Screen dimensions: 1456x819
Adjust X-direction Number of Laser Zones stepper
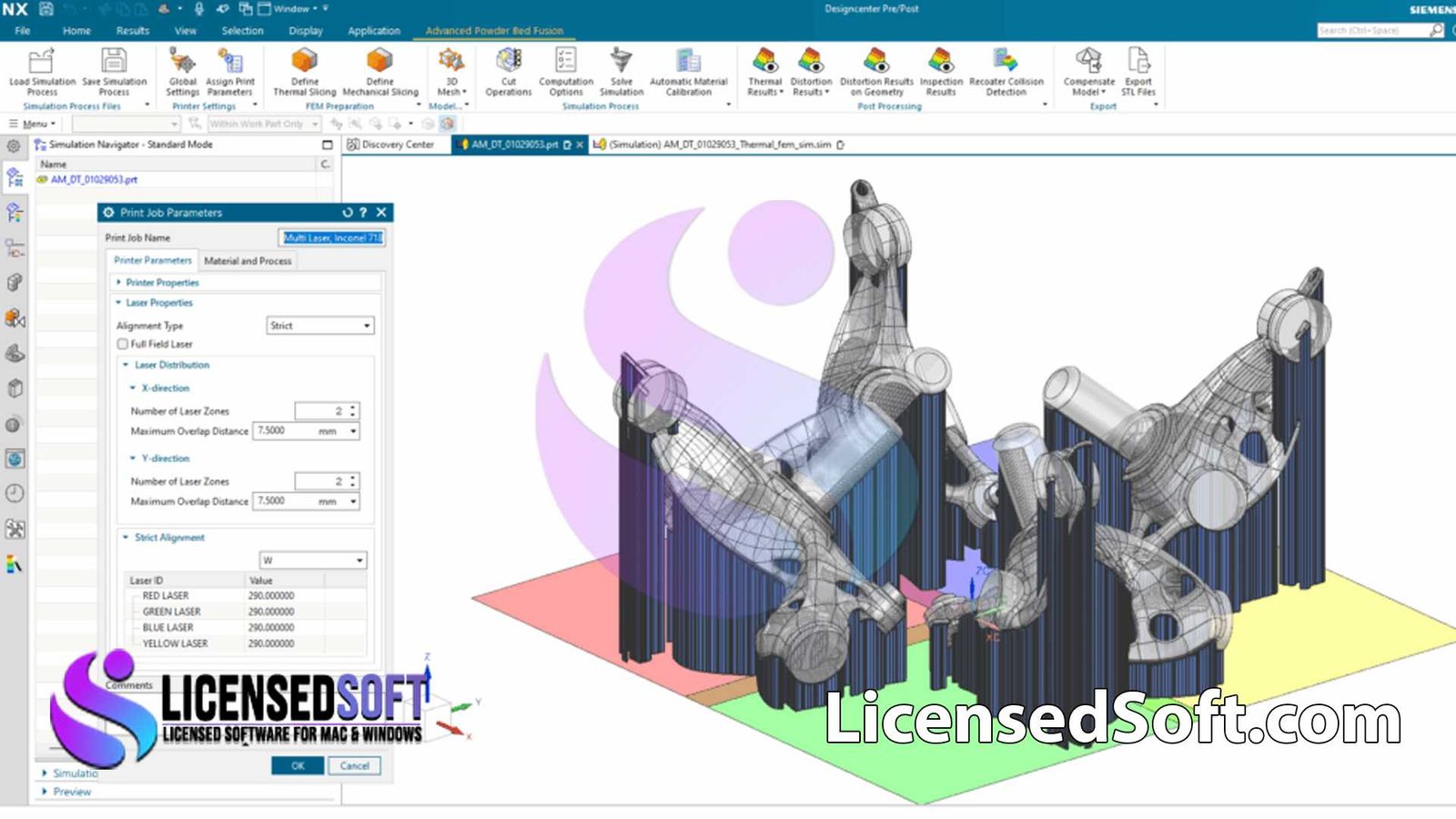[353, 411]
